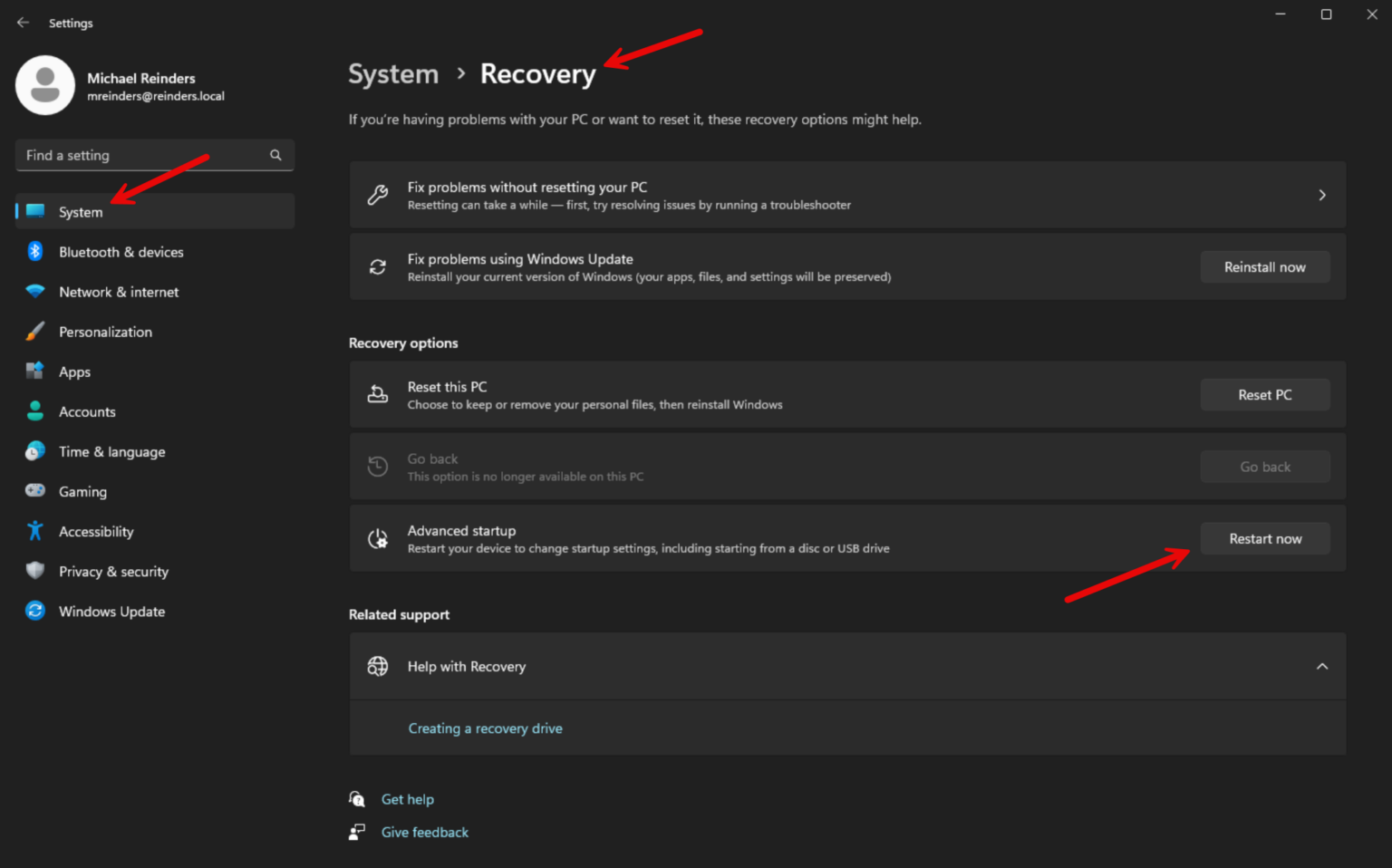This screenshot has width=1392, height=868.
Task: Open Creating a recovery drive link
Action: click(485, 728)
